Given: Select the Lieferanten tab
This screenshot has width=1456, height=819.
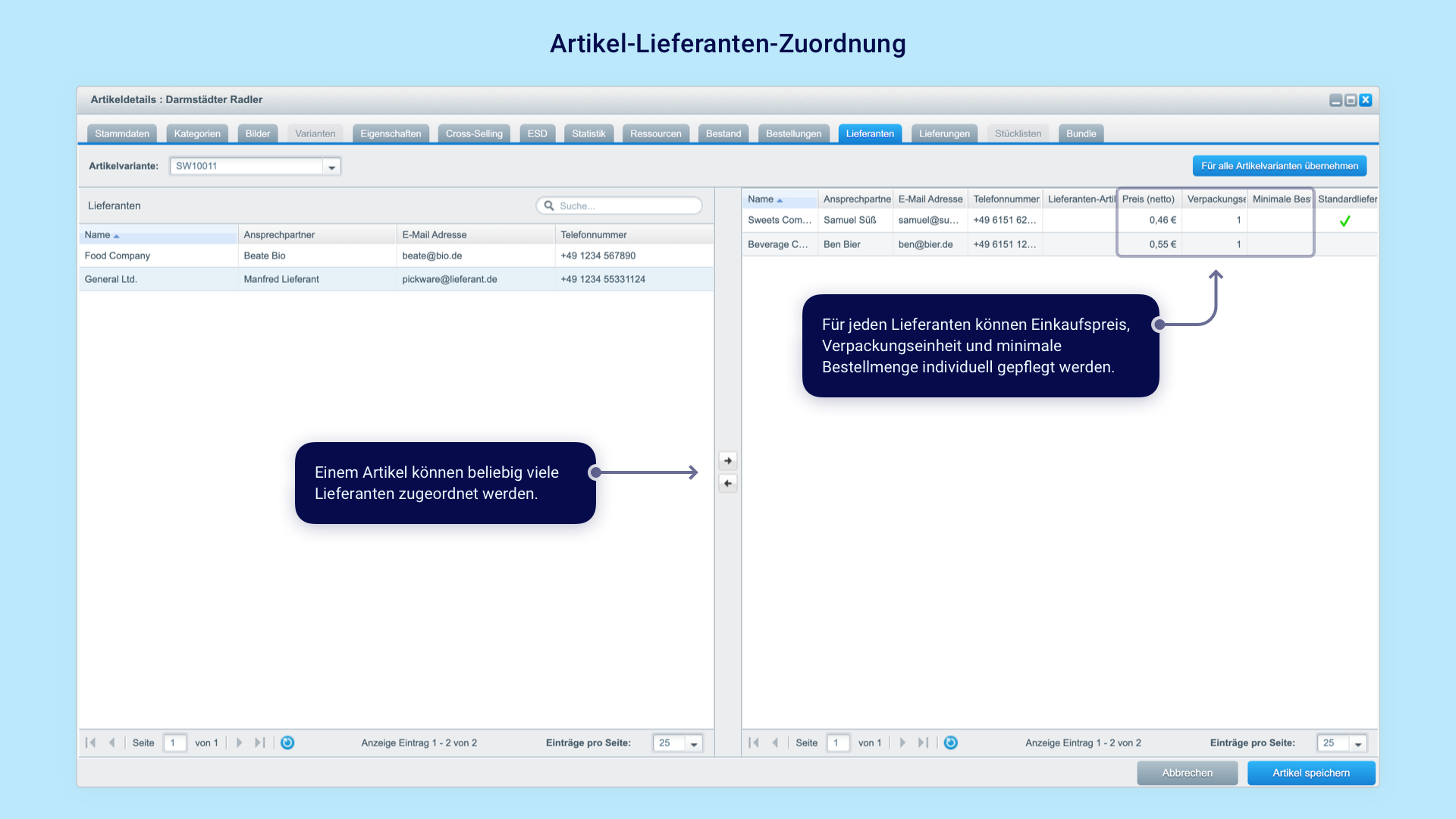Looking at the screenshot, I should [x=870, y=133].
